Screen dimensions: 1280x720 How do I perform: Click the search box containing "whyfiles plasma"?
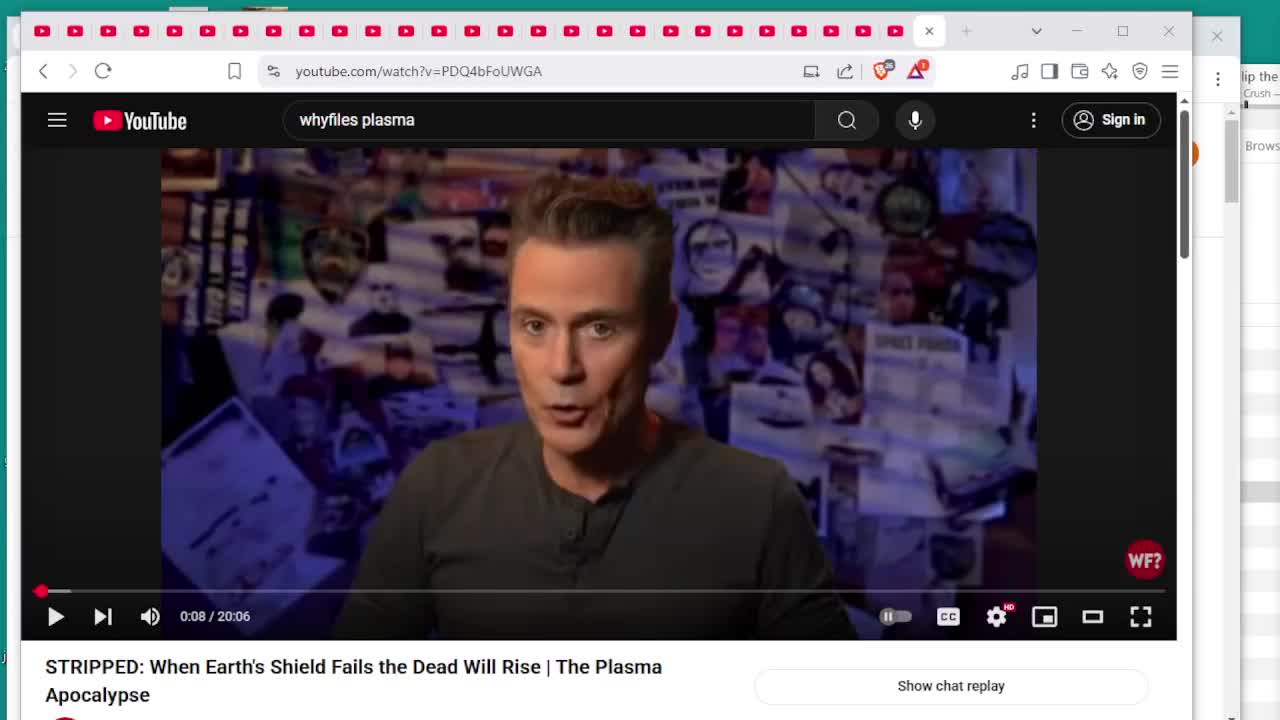click(x=550, y=120)
